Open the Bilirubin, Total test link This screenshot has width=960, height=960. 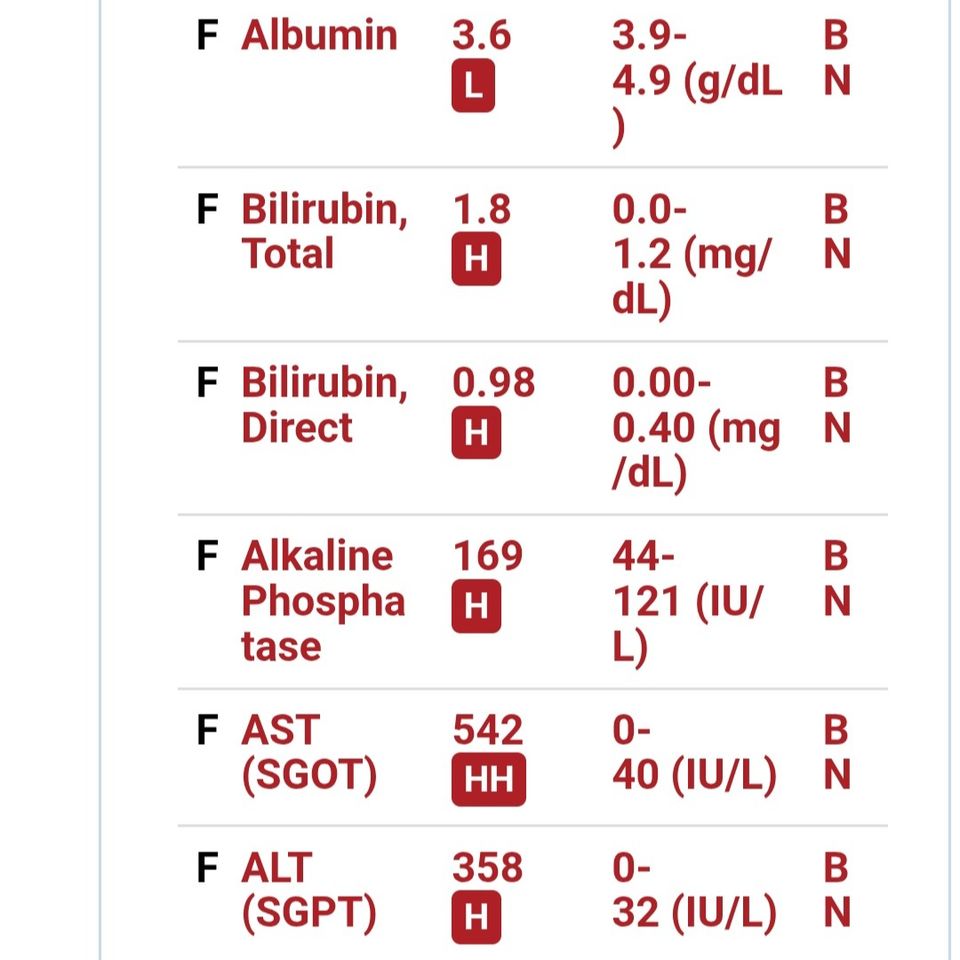324,231
